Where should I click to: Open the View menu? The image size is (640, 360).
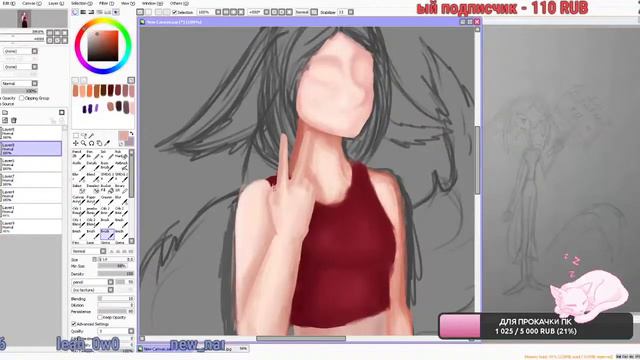128,3
